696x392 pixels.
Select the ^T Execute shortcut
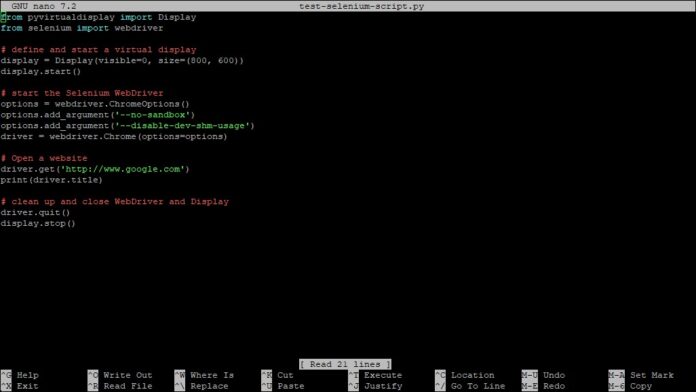375,375
